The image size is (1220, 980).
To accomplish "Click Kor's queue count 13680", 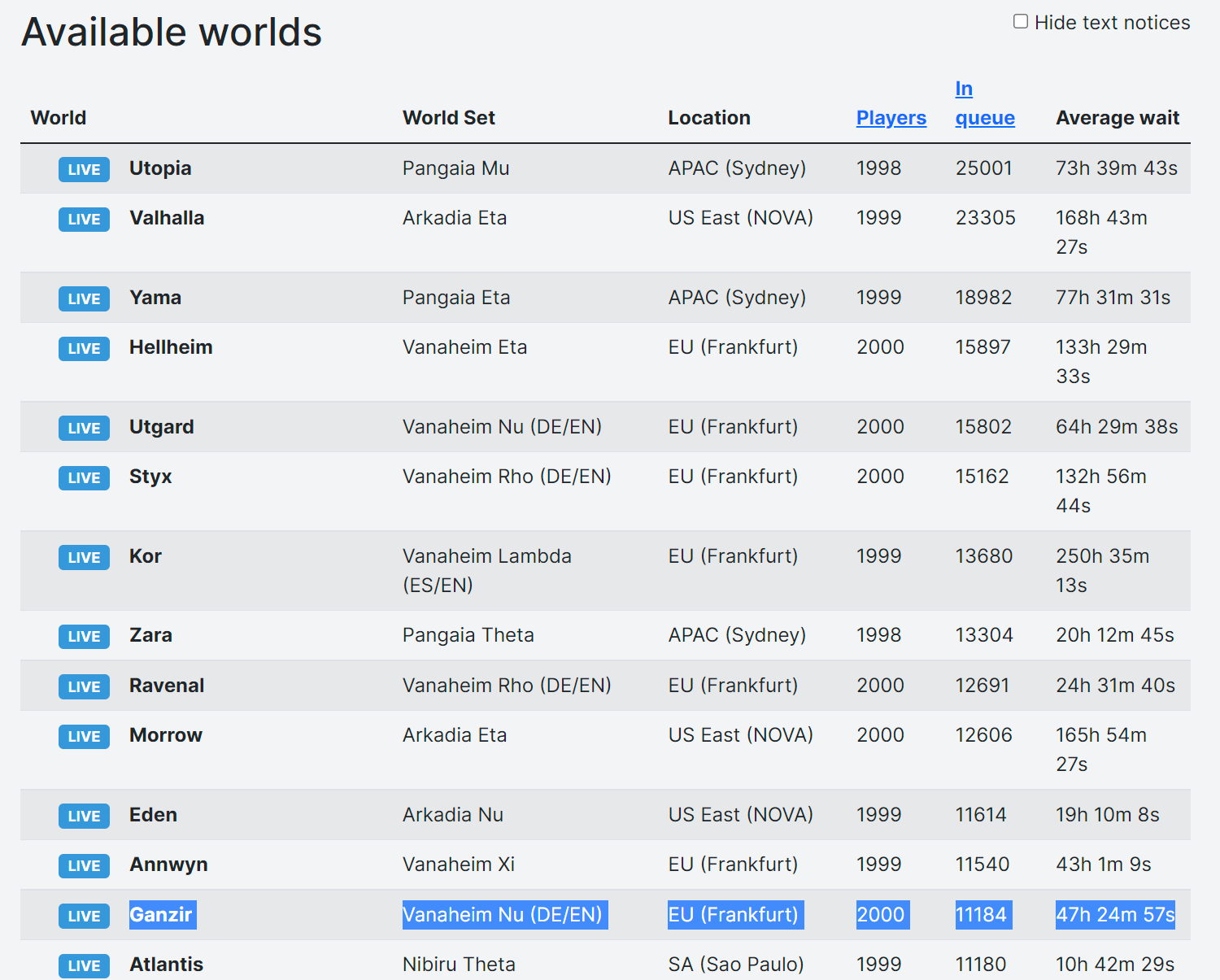I will pyautogui.click(x=984, y=556).
